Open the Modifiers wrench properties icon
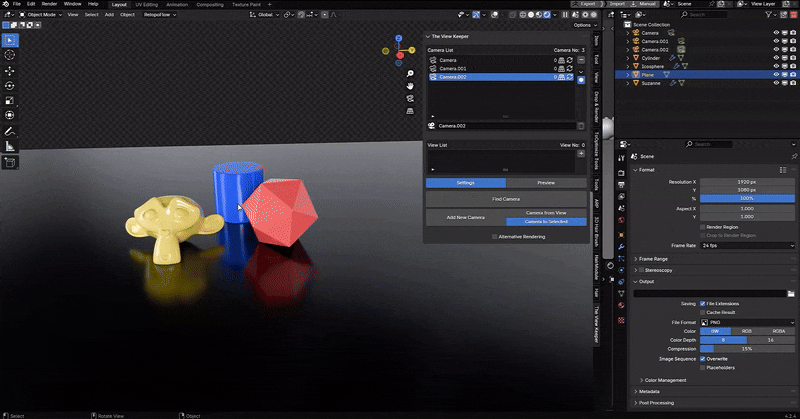This screenshot has height=419, width=800. click(621, 247)
